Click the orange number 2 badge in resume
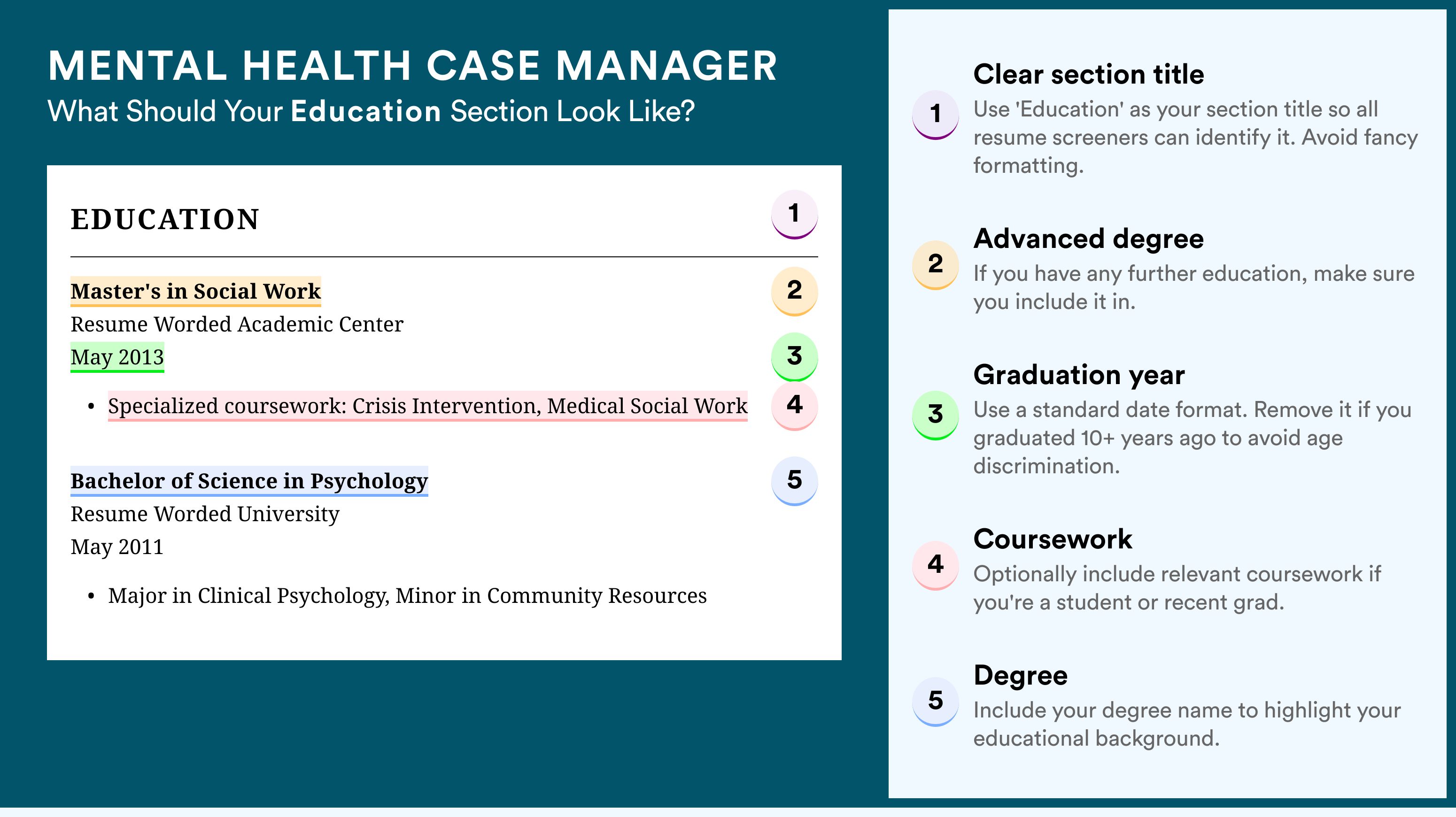Screen dimensions: 1456x817 coord(794,291)
